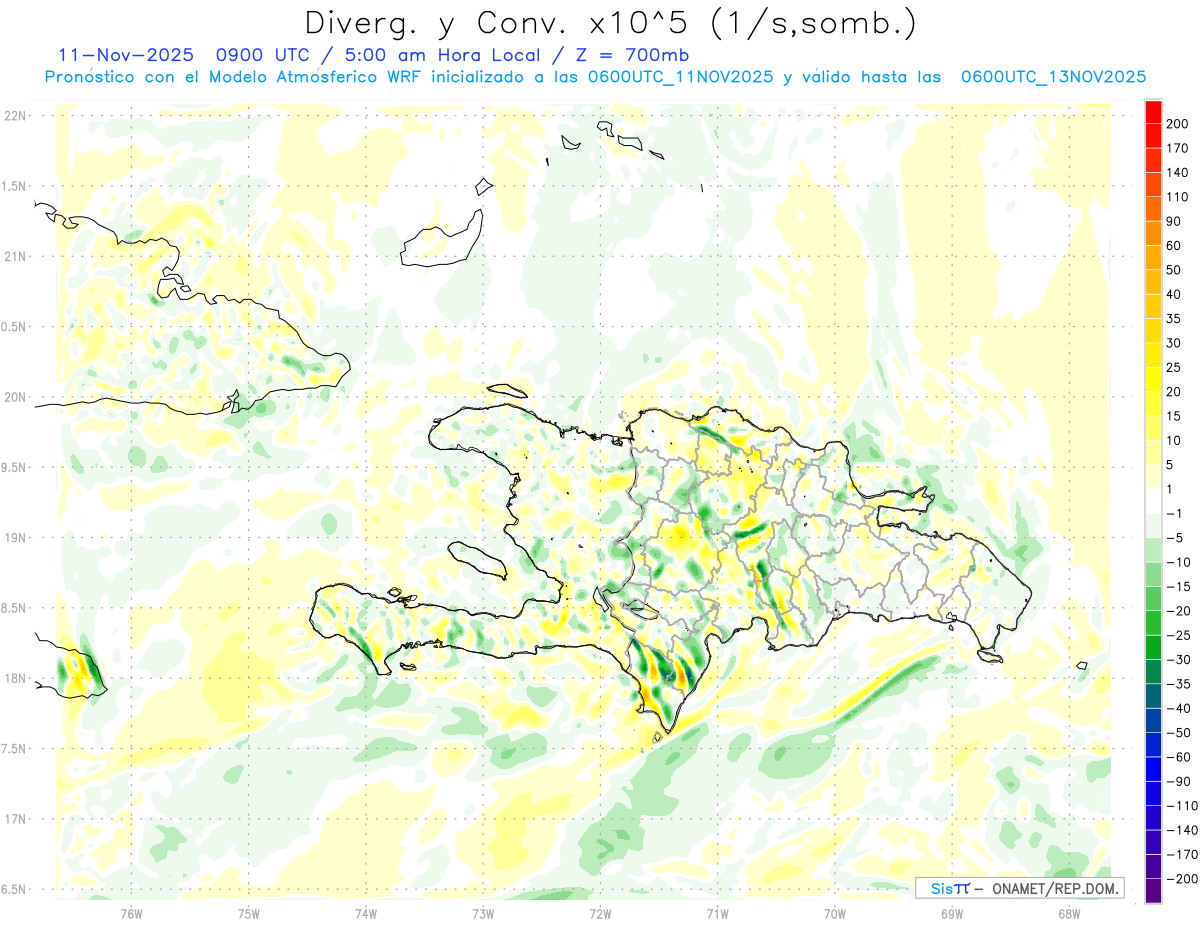Select the 'Z = 700mb' level label

click(632, 55)
